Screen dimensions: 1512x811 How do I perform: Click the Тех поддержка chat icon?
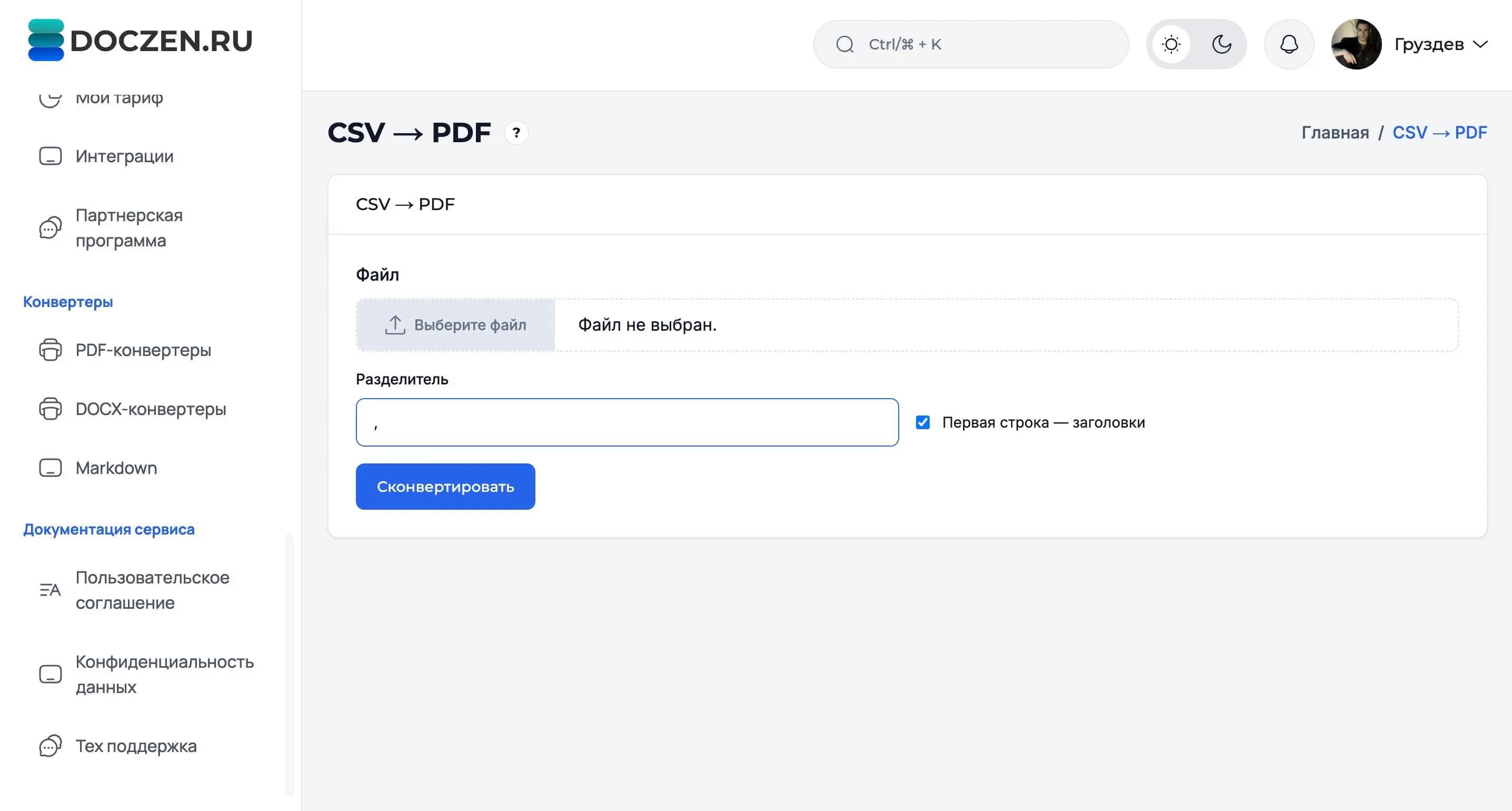[x=51, y=746]
